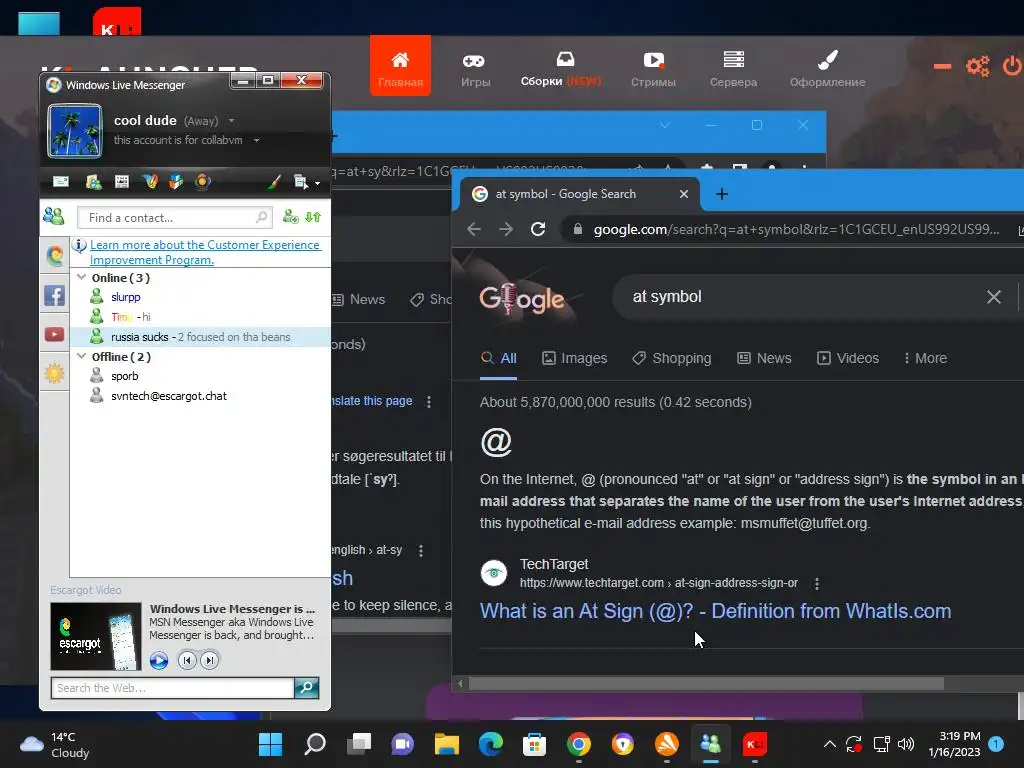Screen dimensions: 1024x768
Task: Click the Escargot video thumbnail
Action: 96,636
